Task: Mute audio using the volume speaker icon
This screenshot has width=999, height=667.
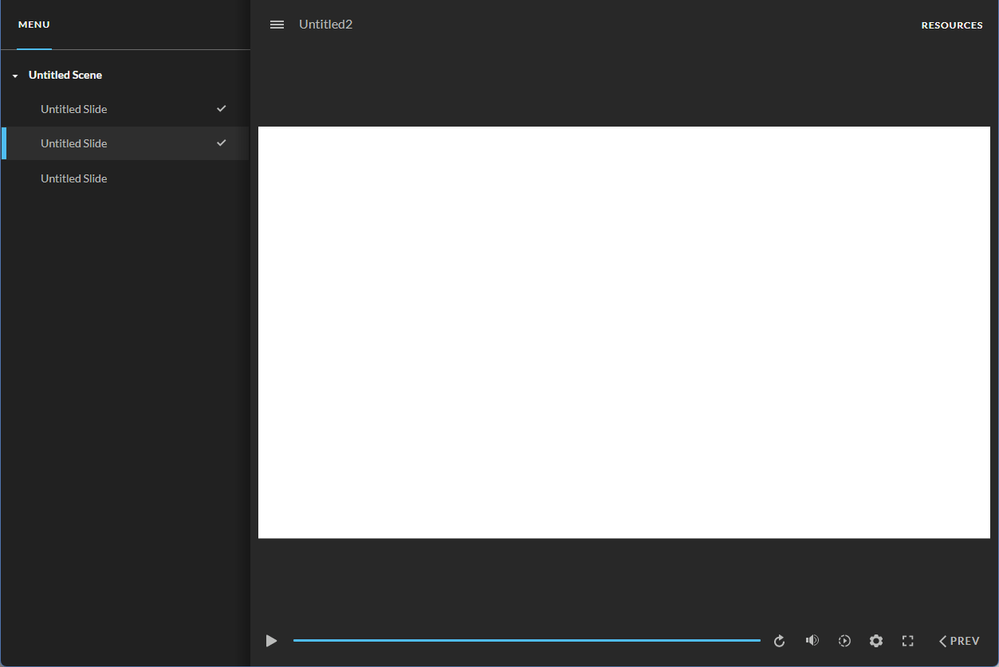Action: [812, 641]
